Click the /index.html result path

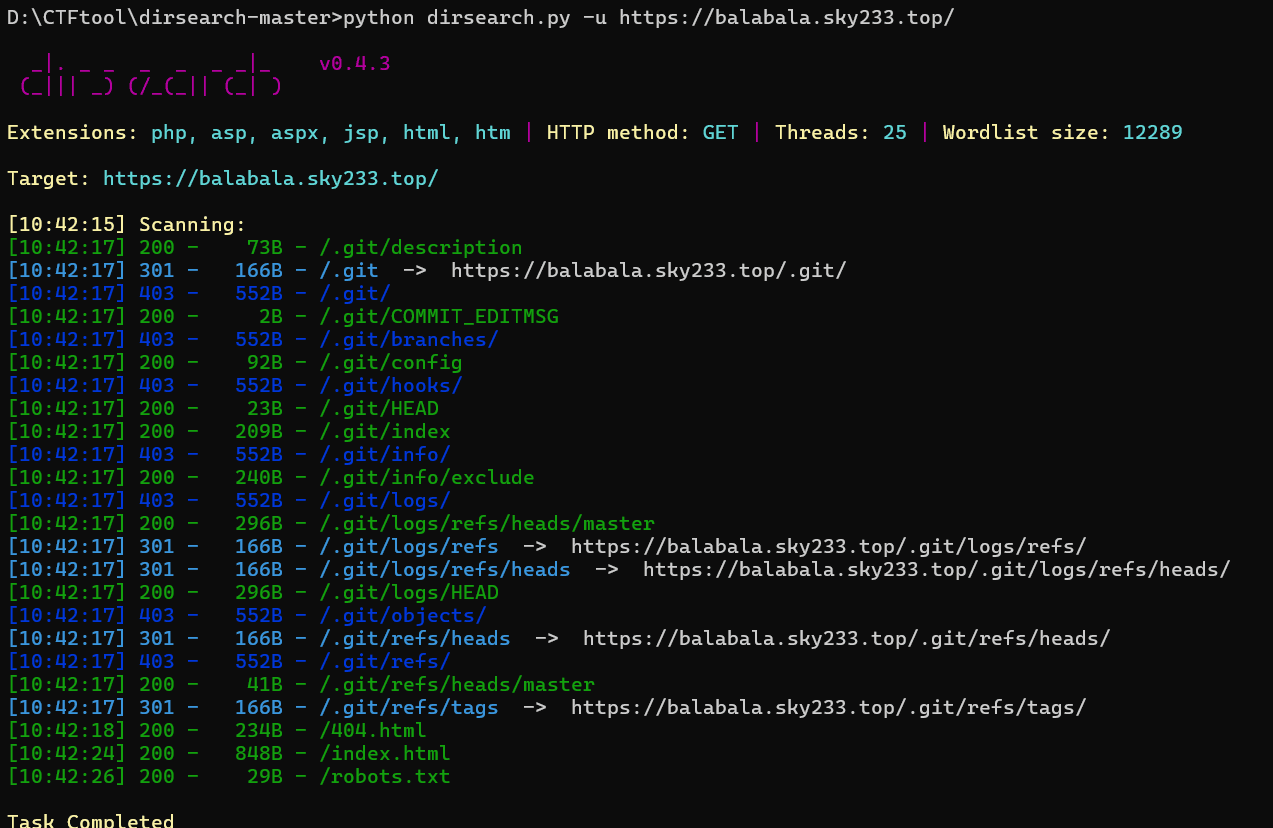pos(385,753)
